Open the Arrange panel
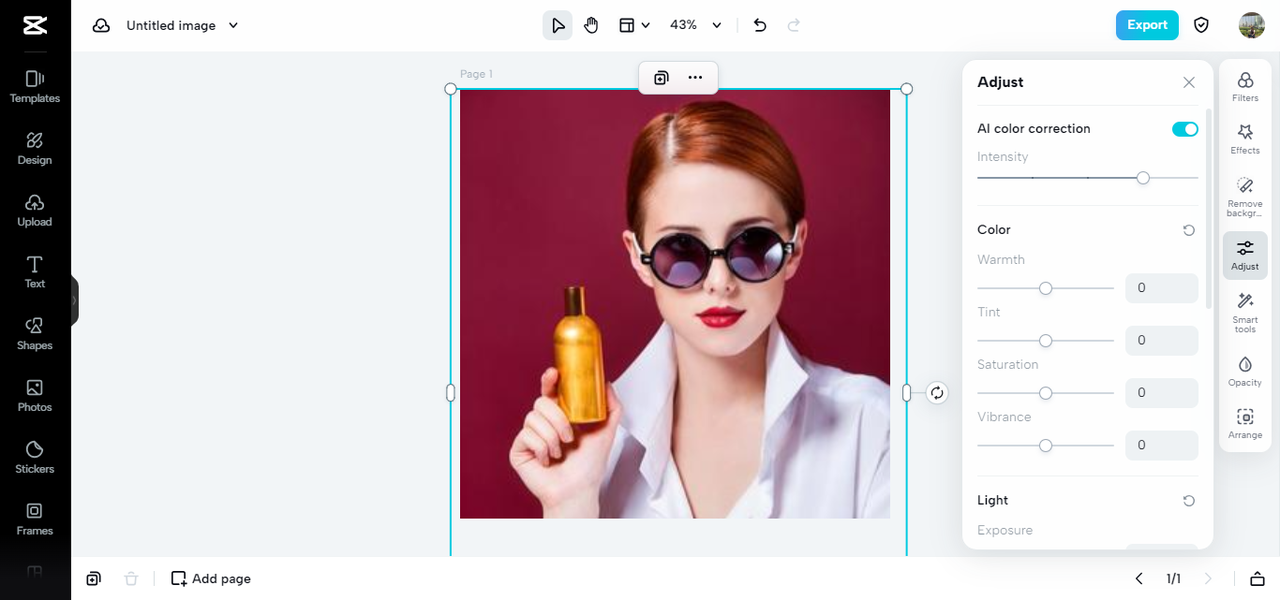The image size is (1280, 600). 1245,424
